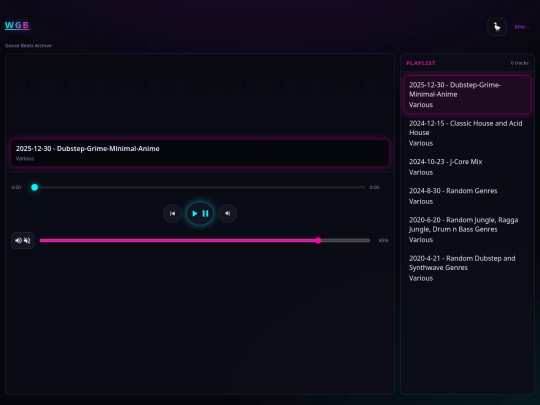The height and width of the screenshot is (405, 540).
Task: Click the 6 tracks count label
Action: (x=519, y=63)
